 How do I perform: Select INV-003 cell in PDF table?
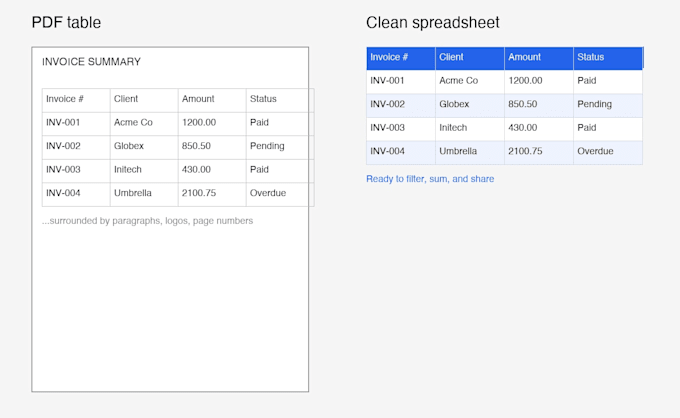tap(76, 170)
